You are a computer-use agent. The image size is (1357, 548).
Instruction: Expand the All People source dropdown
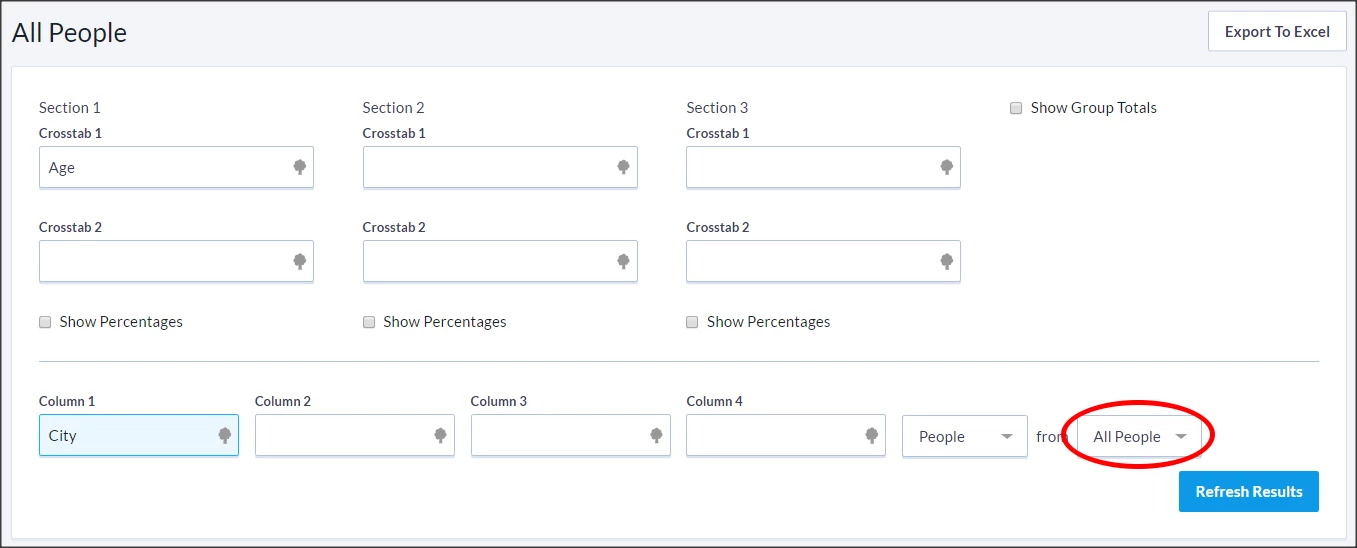point(1139,436)
